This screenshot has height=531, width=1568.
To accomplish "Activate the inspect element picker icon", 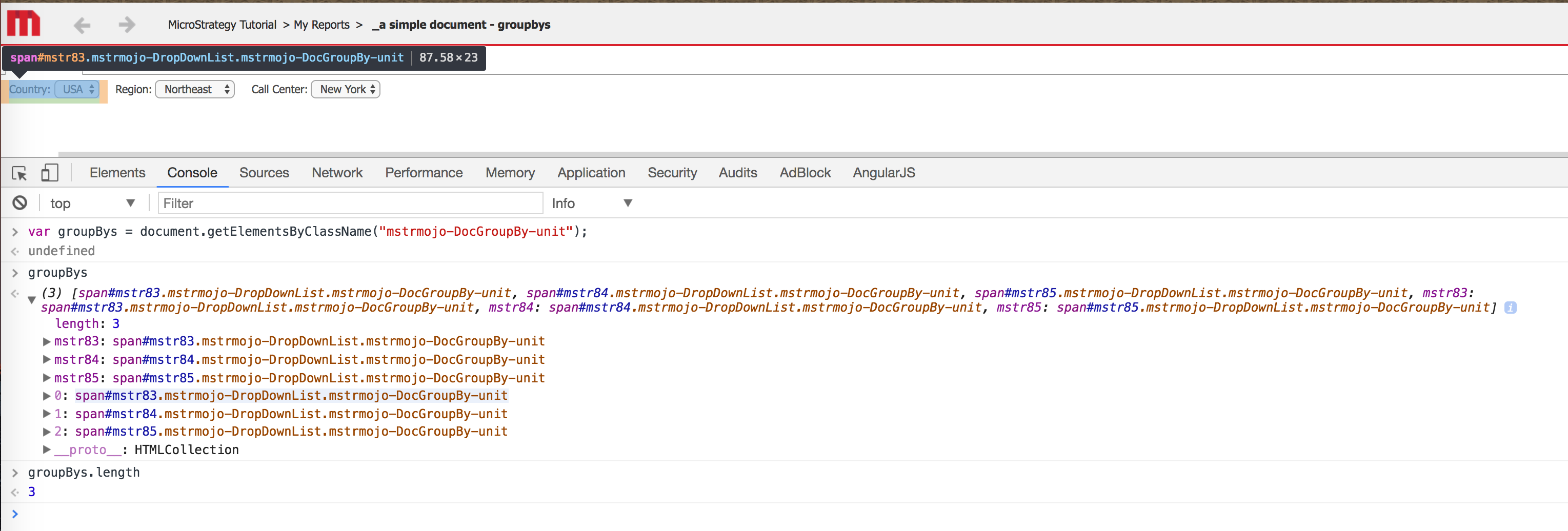I will coord(19,173).
